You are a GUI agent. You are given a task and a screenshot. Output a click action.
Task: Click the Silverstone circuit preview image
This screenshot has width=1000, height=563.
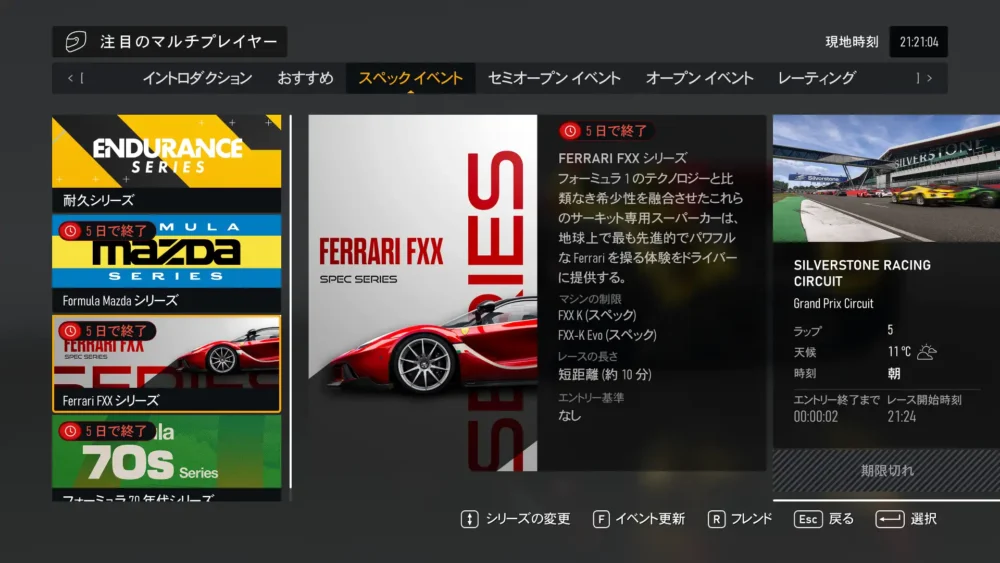tap(886, 178)
